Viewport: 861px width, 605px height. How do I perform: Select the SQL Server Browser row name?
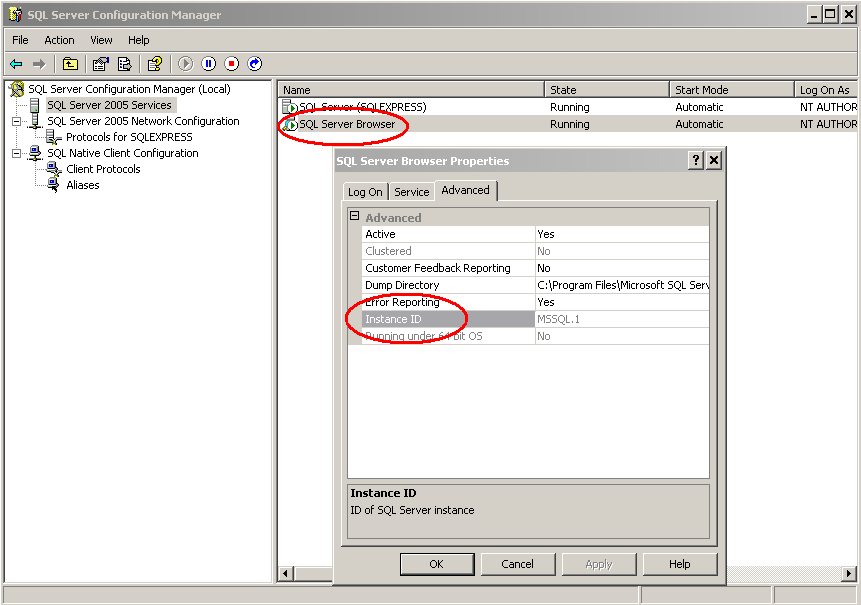tap(347, 124)
